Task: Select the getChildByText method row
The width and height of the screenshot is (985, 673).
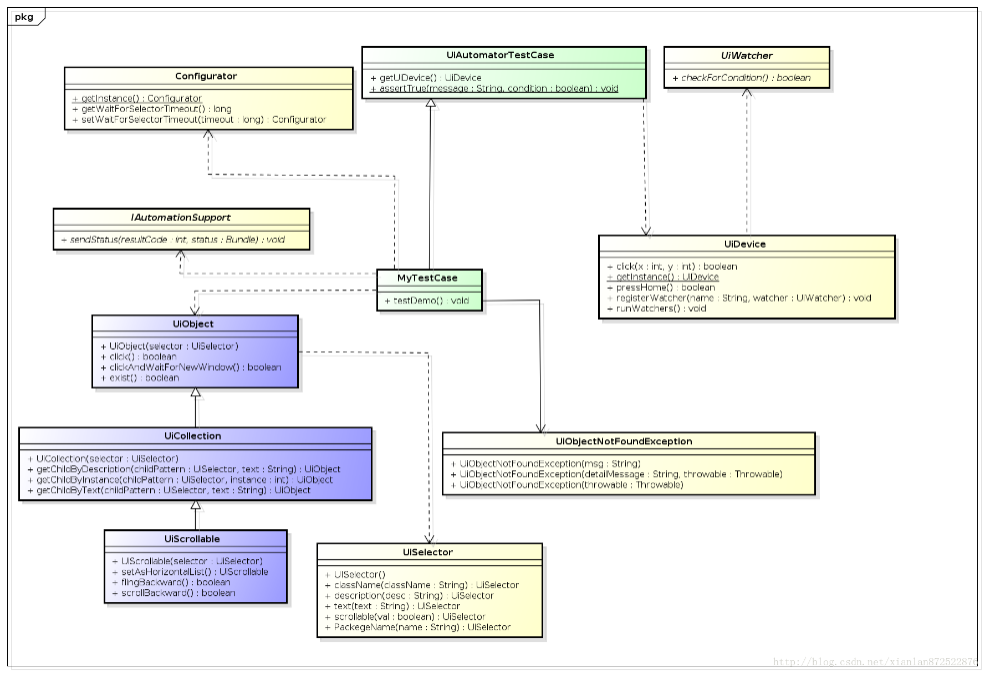Action: tap(169, 490)
